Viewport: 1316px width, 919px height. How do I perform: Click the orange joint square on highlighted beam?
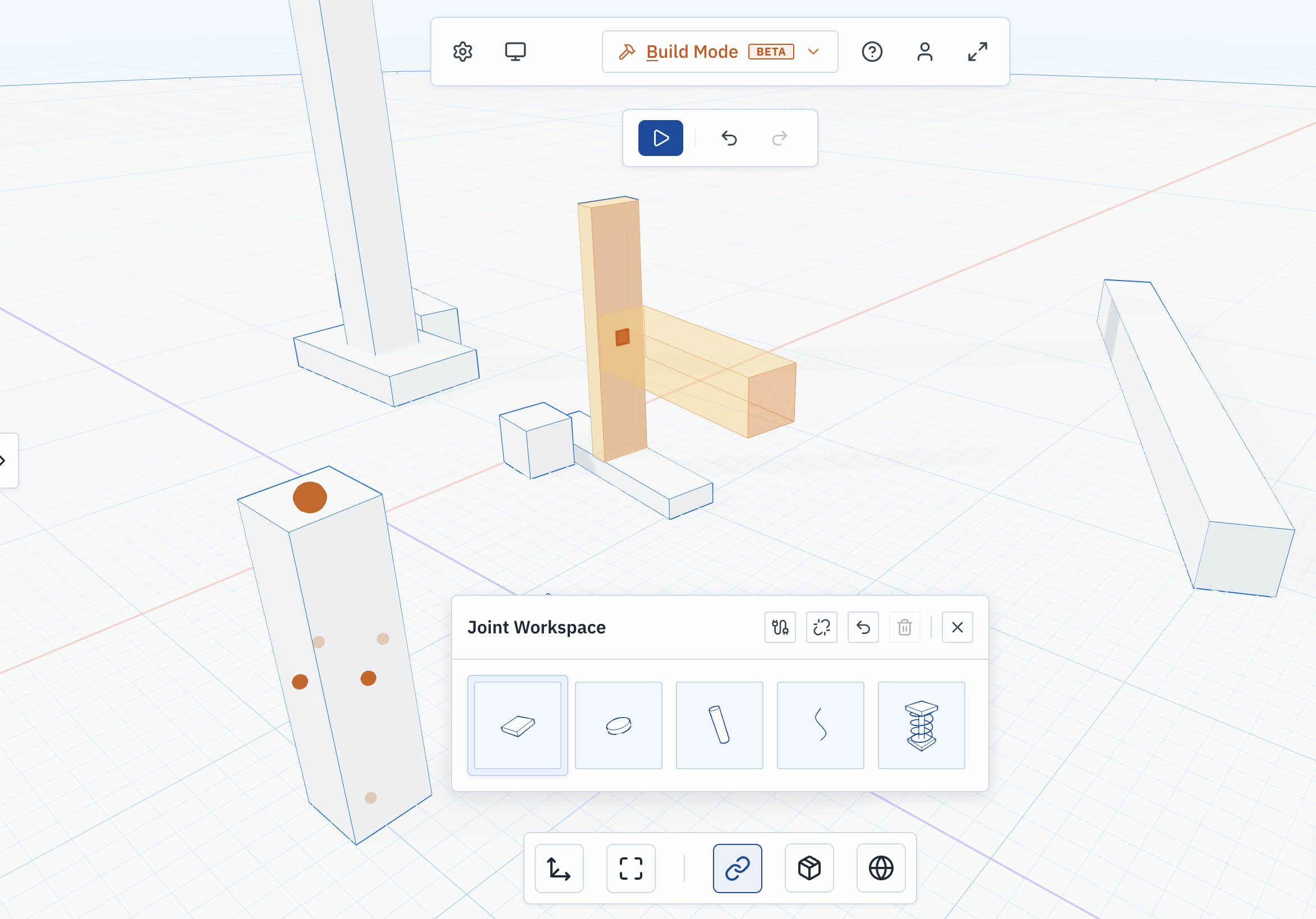pos(623,337)
